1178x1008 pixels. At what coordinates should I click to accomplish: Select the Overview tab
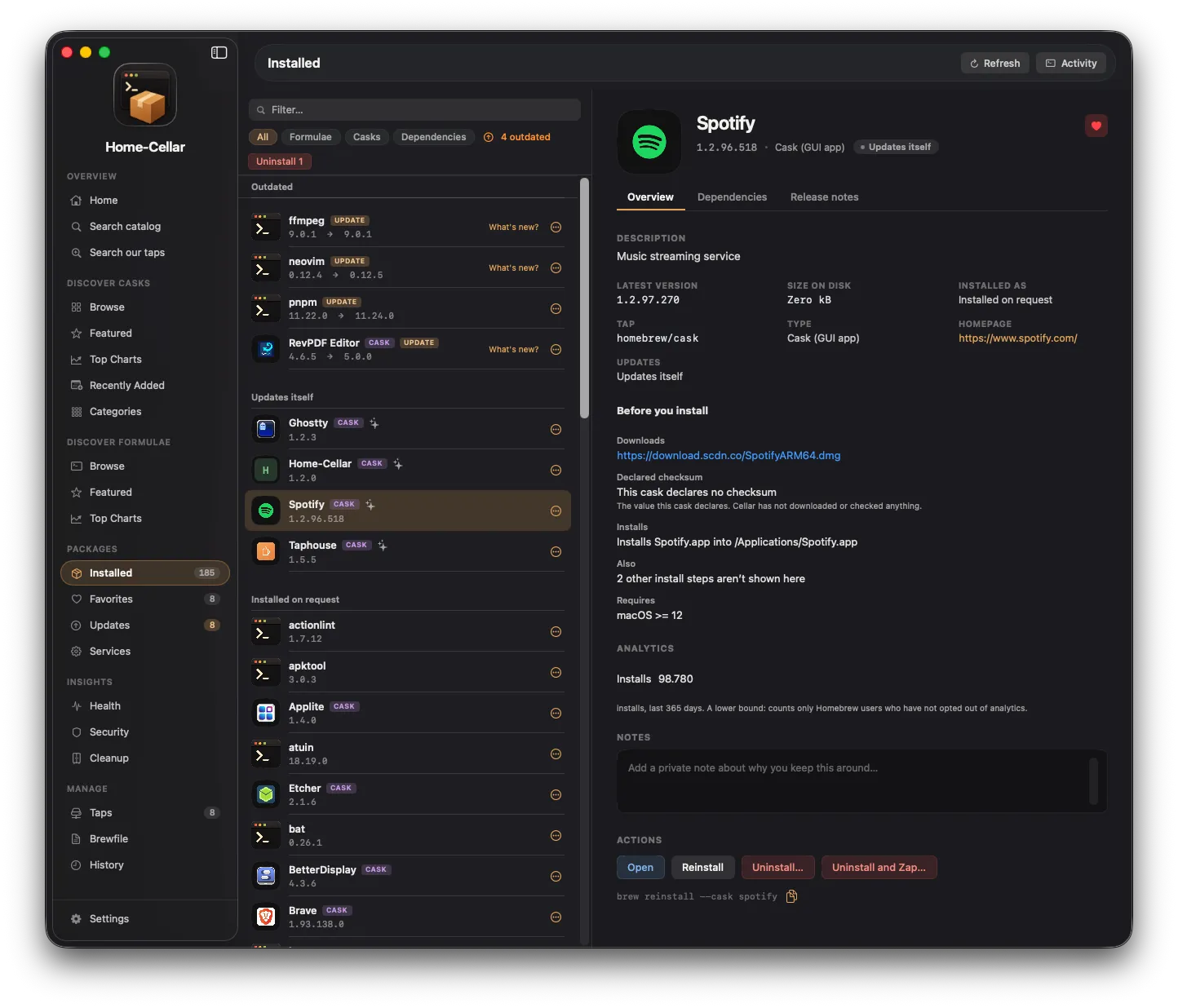650,197
